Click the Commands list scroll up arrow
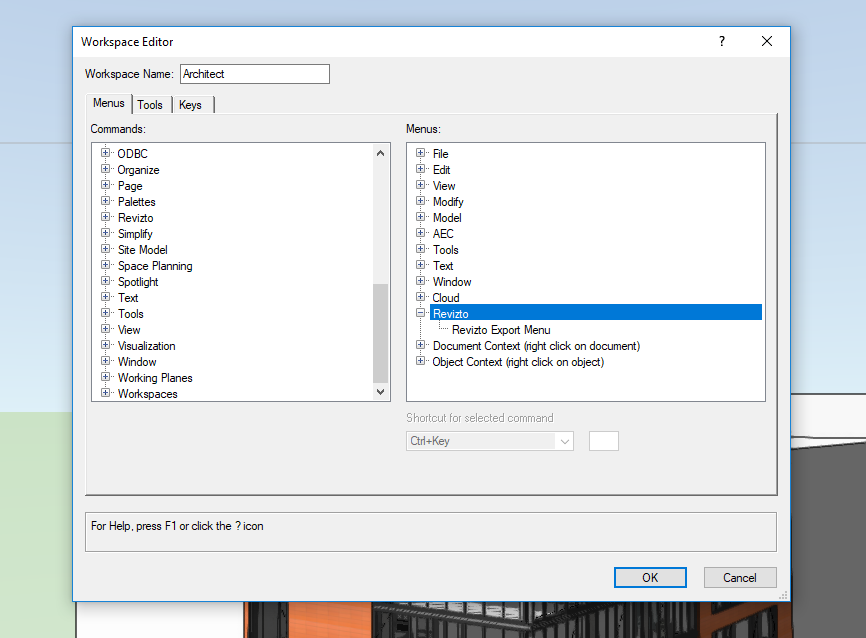Image resolution: width=866 pixels, height=638 pixels. tap(381, 153)
